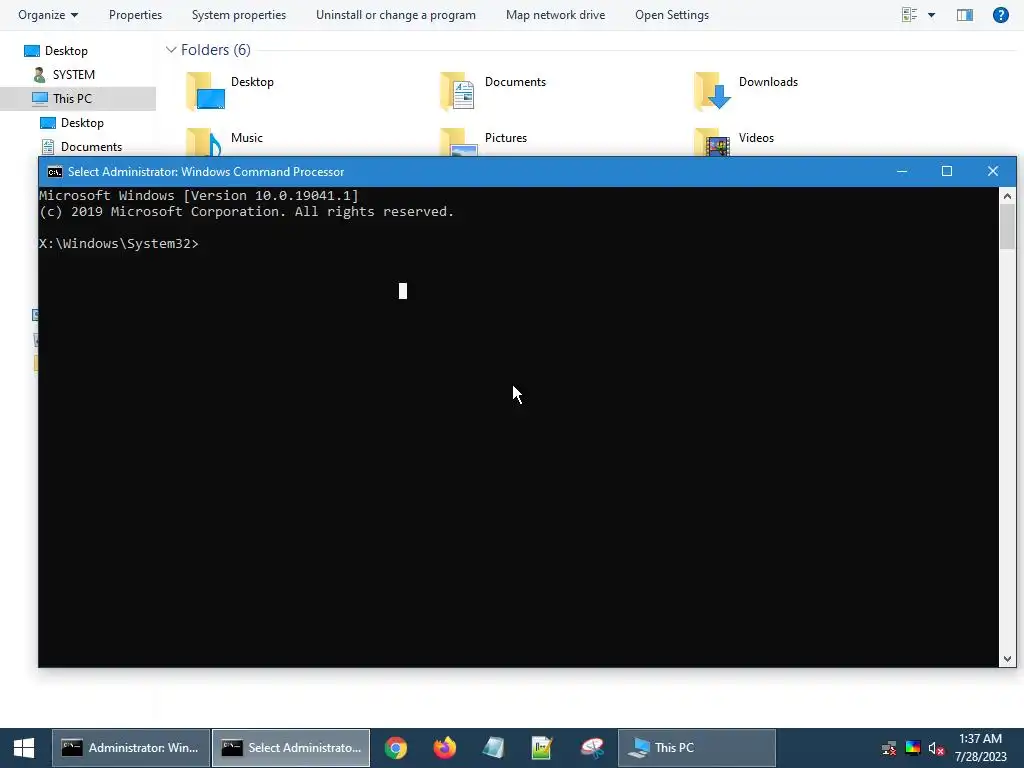Click Properties in the Explorer toolbar

click(135, 14)
